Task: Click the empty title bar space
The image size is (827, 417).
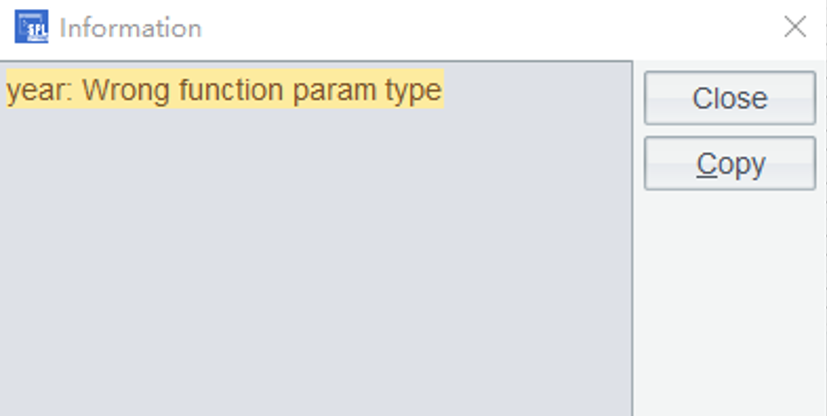Action: (480, 28)
